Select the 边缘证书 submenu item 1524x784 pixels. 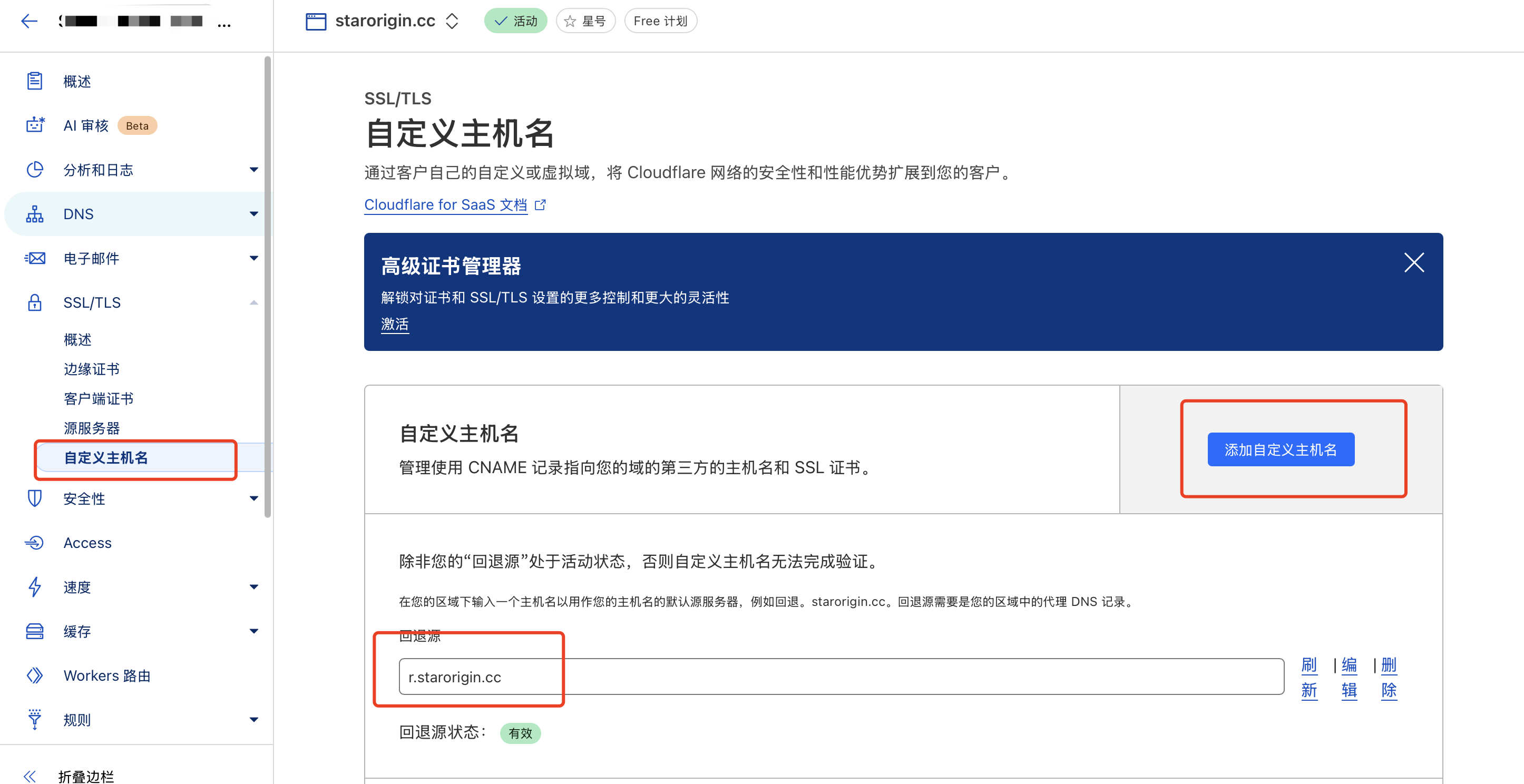[92, 369]
